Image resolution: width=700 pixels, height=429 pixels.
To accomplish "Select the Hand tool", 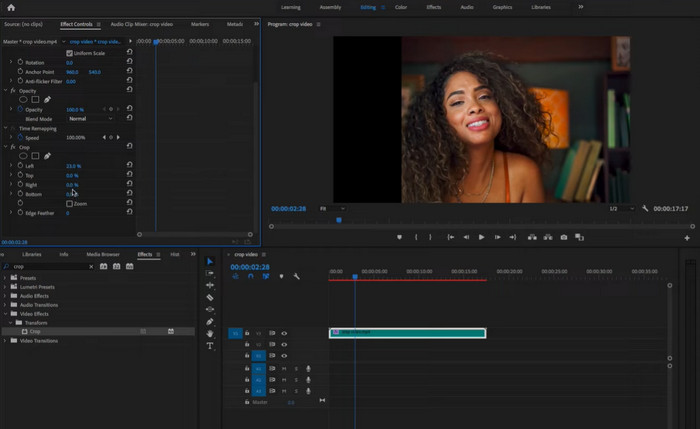I will [210, 333].
